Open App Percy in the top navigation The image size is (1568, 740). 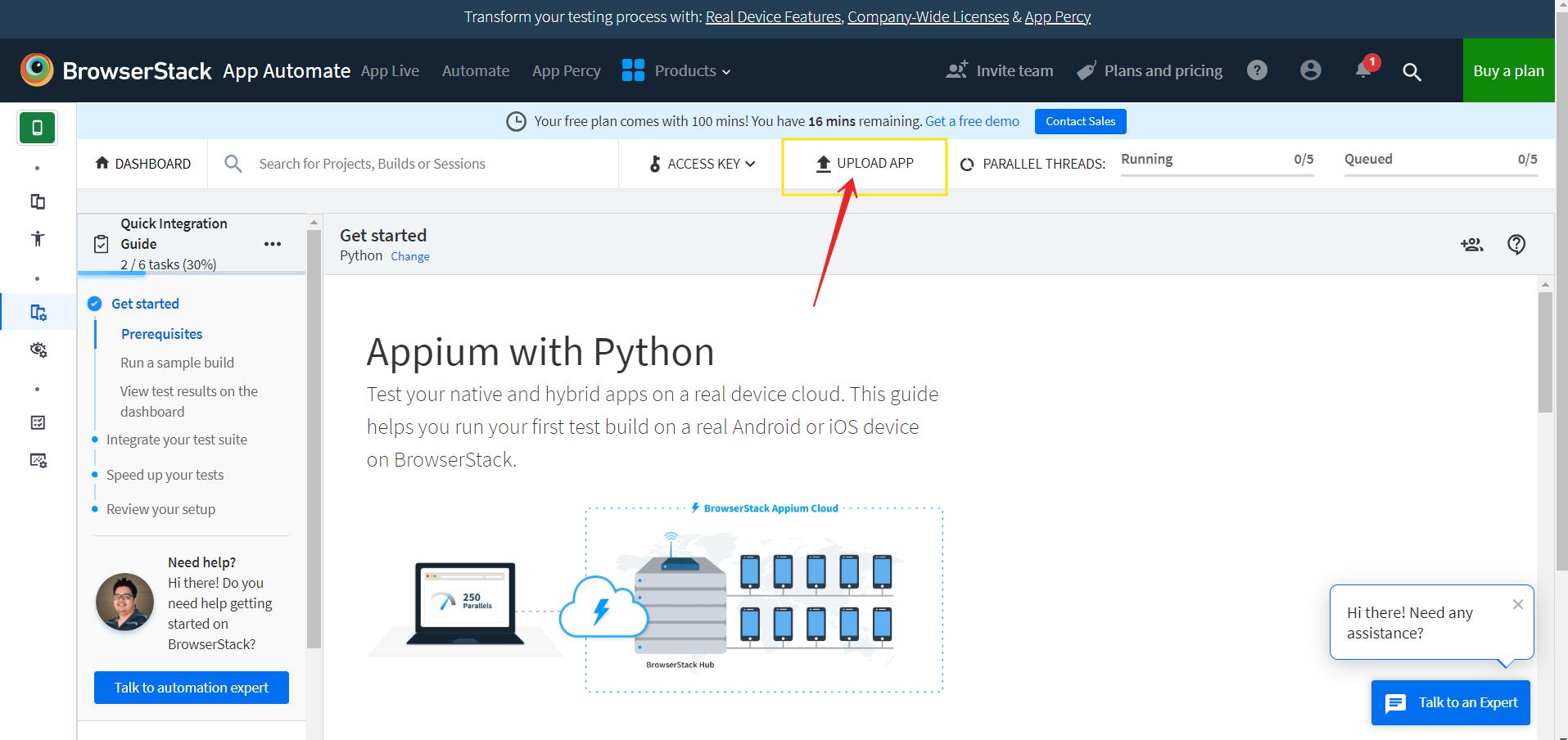point(567,70)
